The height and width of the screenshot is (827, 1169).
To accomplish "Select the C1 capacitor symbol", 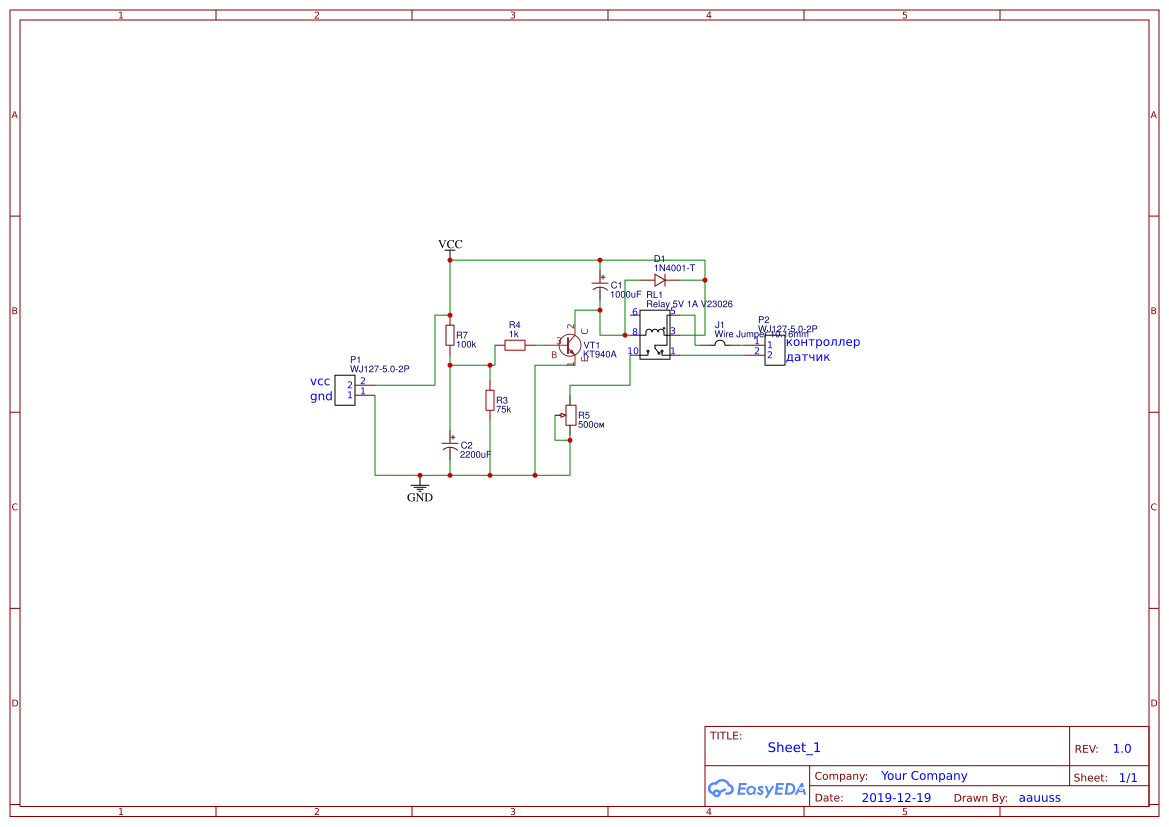I will coord(599,284).
